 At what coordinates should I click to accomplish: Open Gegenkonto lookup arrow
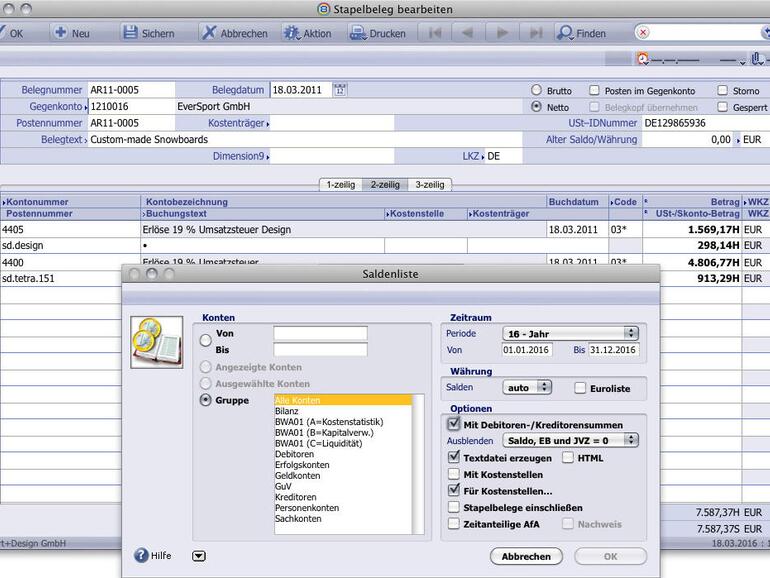coord(86,107)
